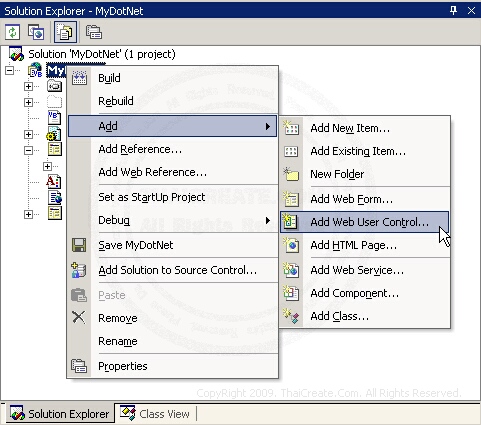Choose New Folder in the submenu
Image resolution: width=481 pixels, height=425 pixels.
(365, 174)
